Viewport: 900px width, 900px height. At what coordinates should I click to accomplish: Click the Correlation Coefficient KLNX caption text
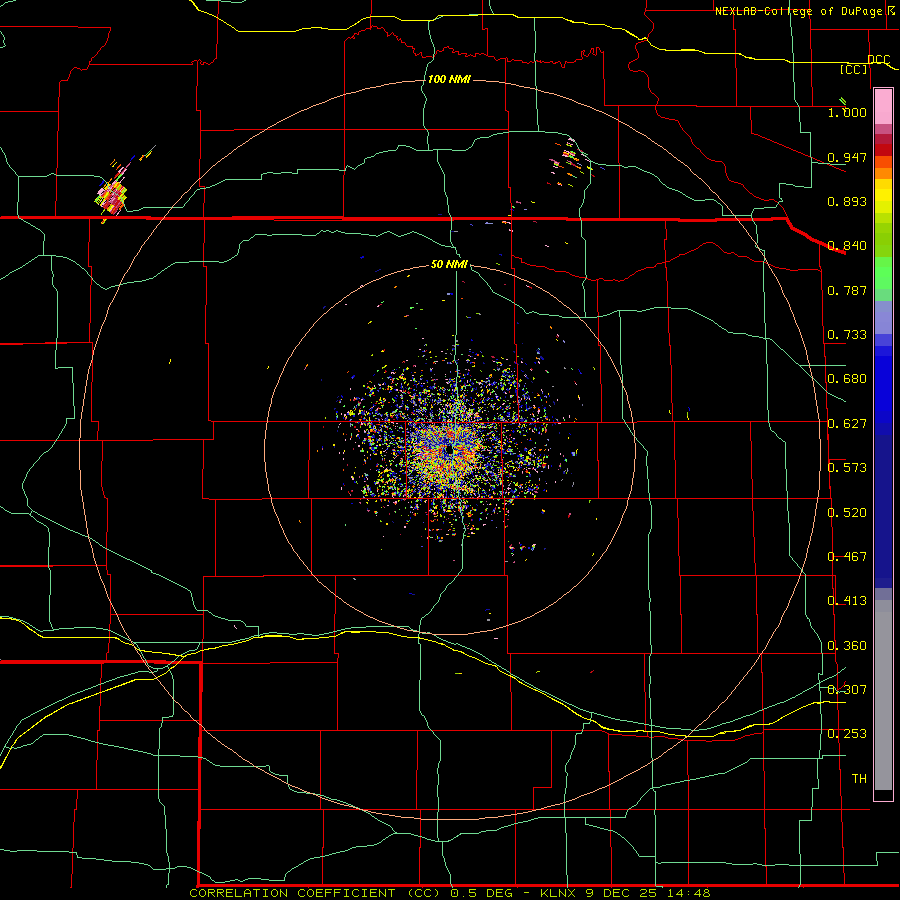point(450,893)
